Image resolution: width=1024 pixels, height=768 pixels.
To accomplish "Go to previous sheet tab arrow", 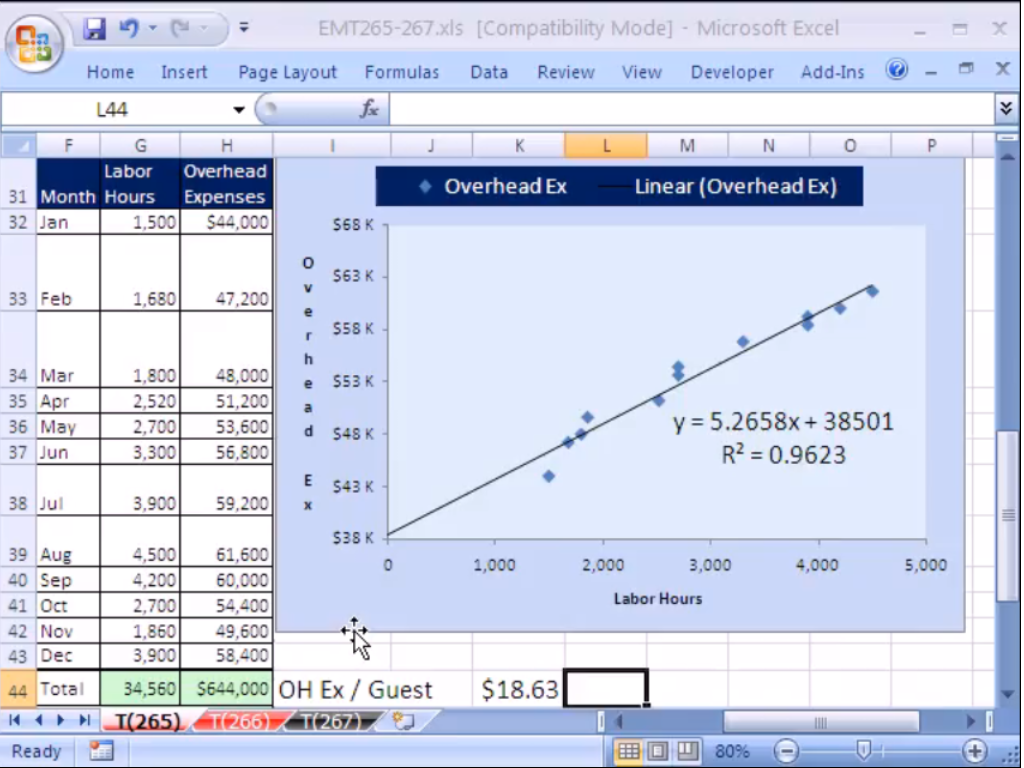I will point(39,720).
